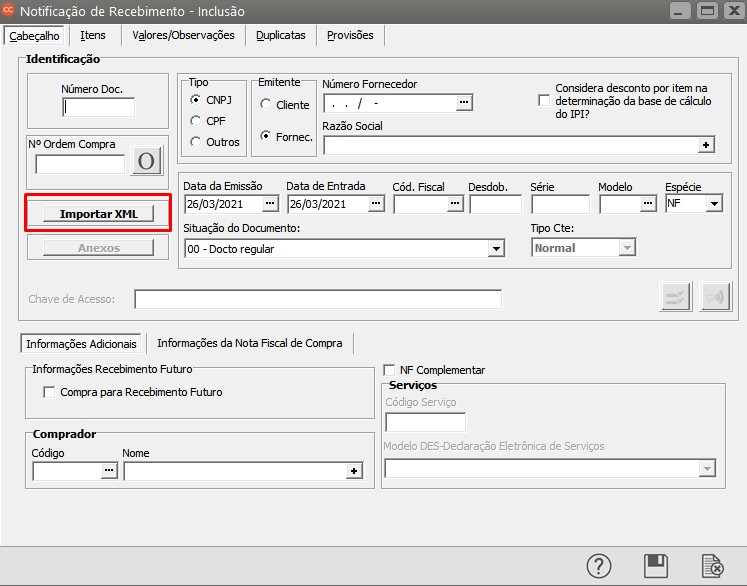Switch to the Itens tab

click(93, 35)
